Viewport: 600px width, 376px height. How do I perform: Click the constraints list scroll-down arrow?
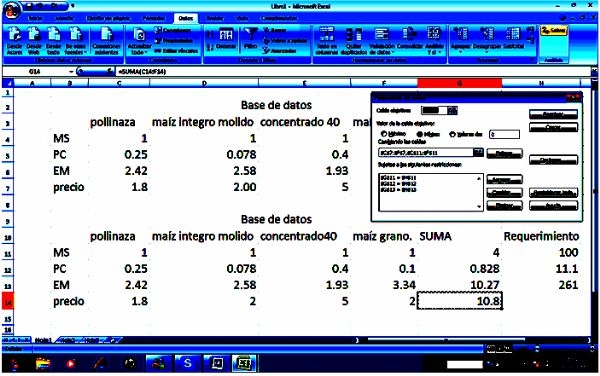pos(479,207)
